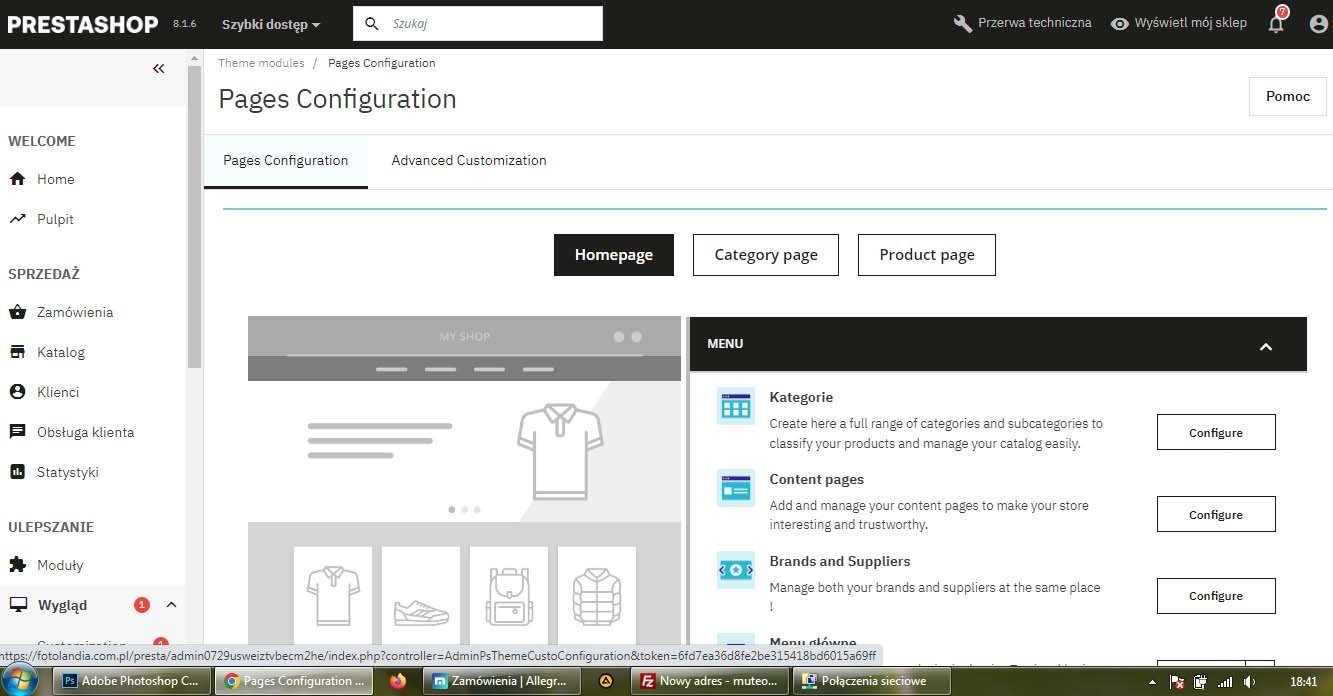Switch to Zamówienia Allegro taskbar window
The width and height of the screenshot is (1333, 696).
click(502, 681)
